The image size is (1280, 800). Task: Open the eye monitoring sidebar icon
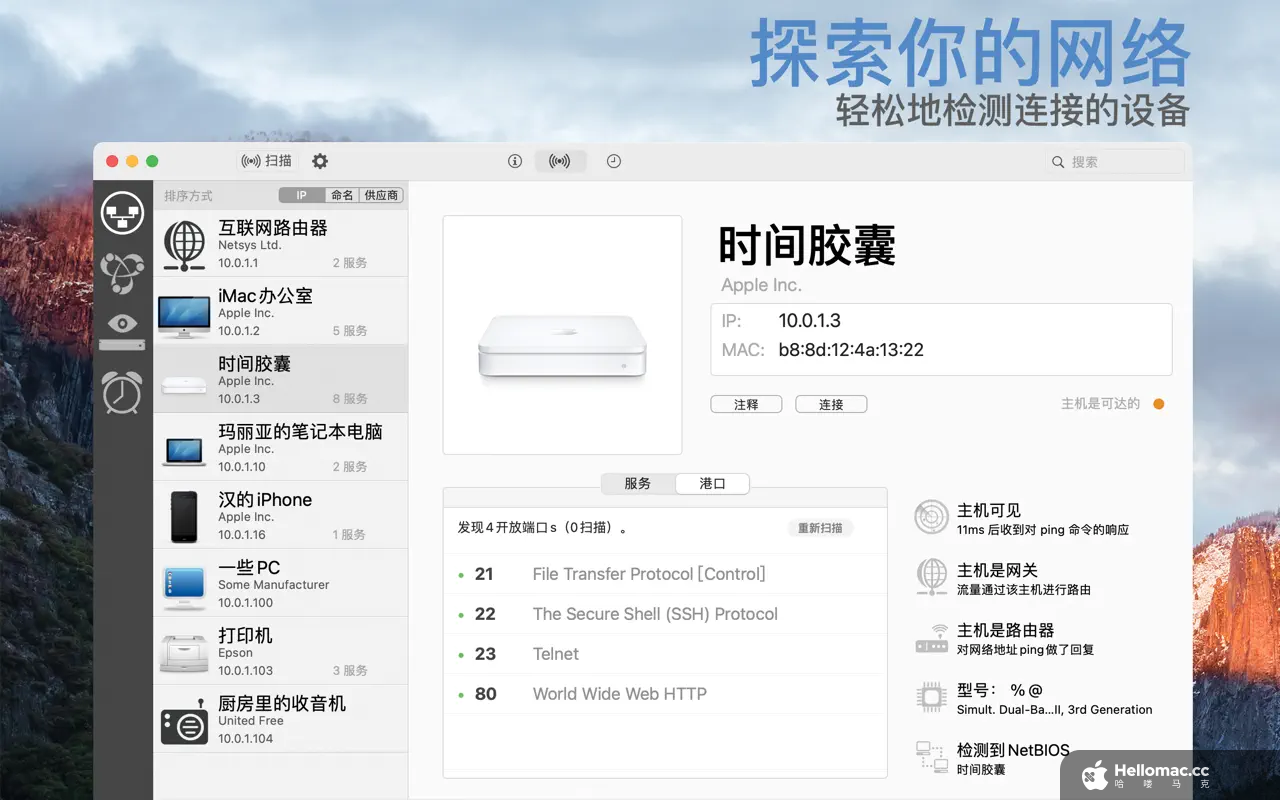coord(122,330)
